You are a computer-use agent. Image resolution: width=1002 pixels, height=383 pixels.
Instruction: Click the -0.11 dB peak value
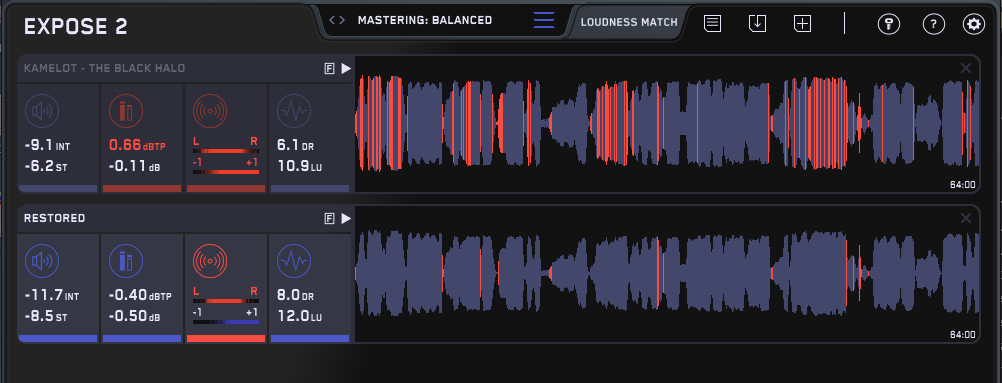[x=134, y=167]
